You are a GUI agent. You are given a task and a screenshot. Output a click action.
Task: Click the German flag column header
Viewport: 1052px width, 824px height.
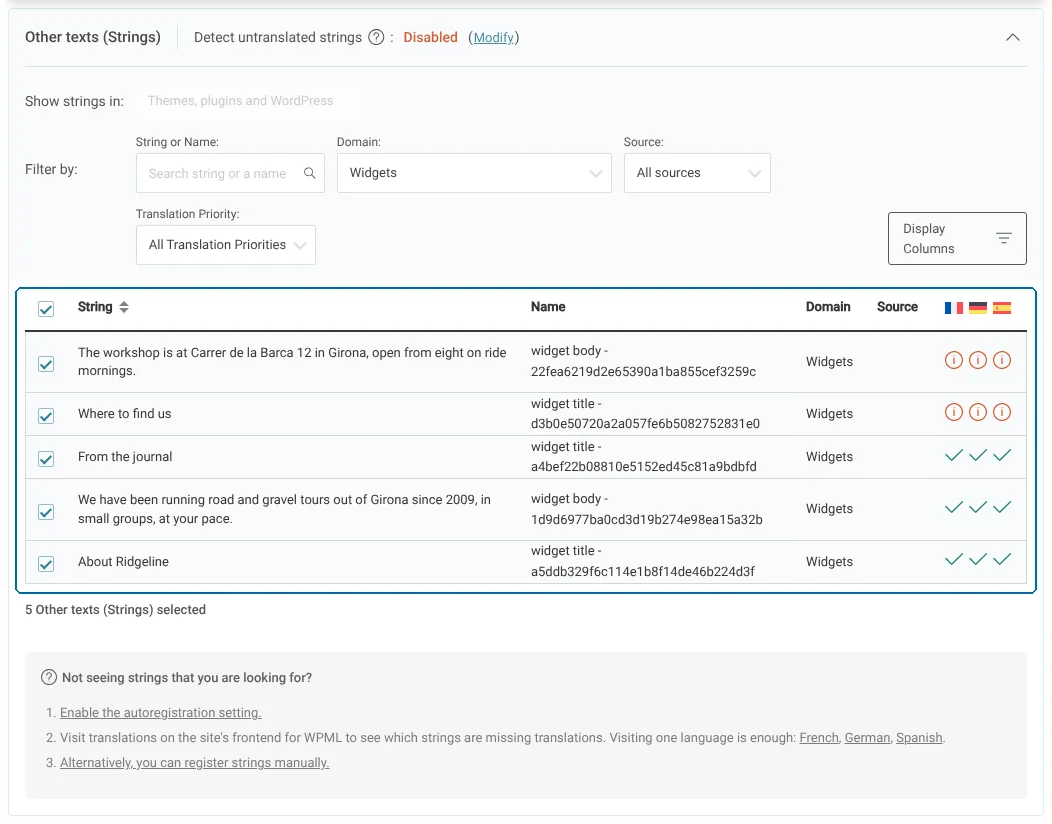tap(978, 308)
